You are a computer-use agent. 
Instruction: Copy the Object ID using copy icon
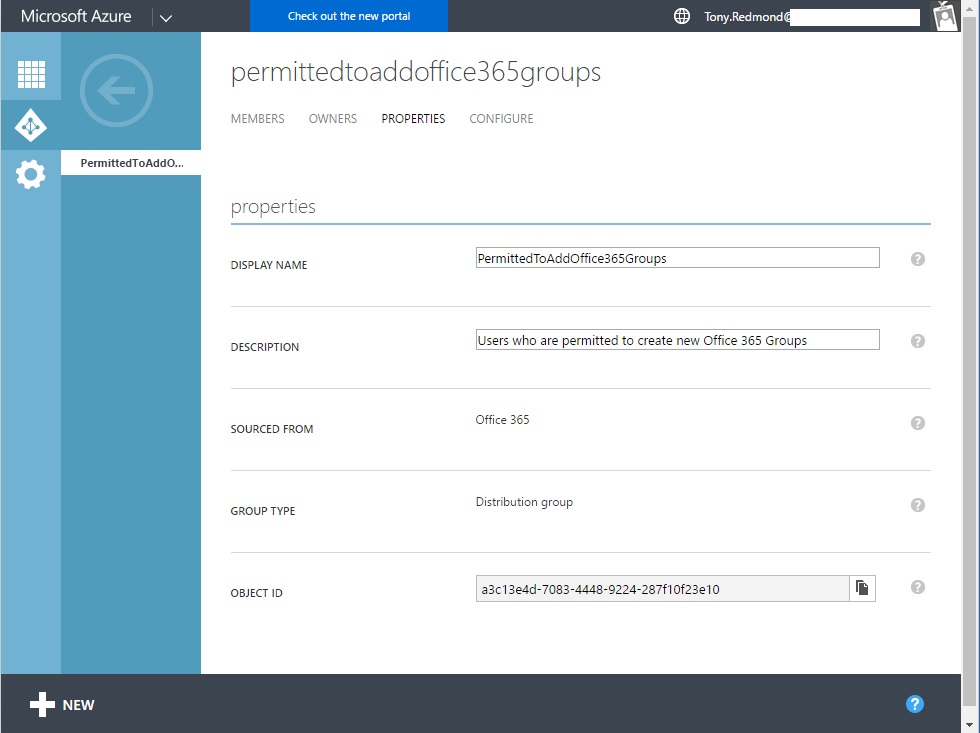tap(862, 588)
